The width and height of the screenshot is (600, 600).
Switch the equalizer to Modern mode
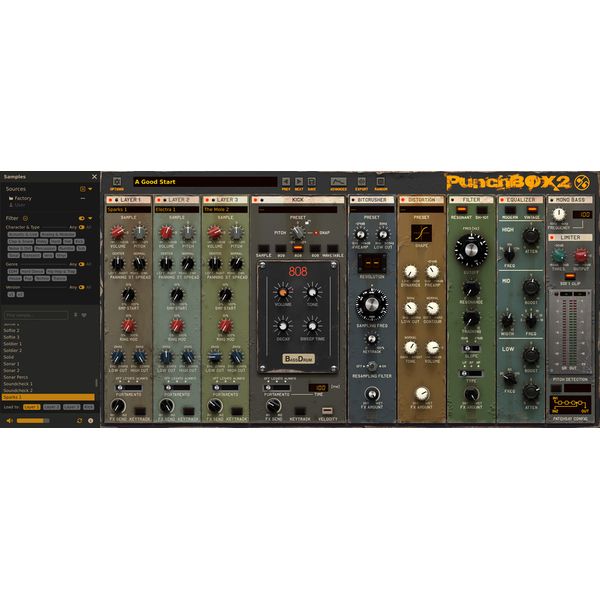(510, 210)
